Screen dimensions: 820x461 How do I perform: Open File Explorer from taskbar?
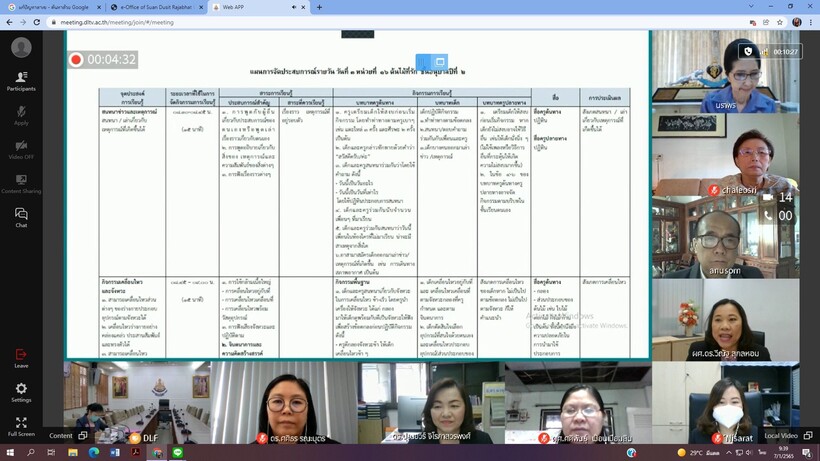coord(73,453)
